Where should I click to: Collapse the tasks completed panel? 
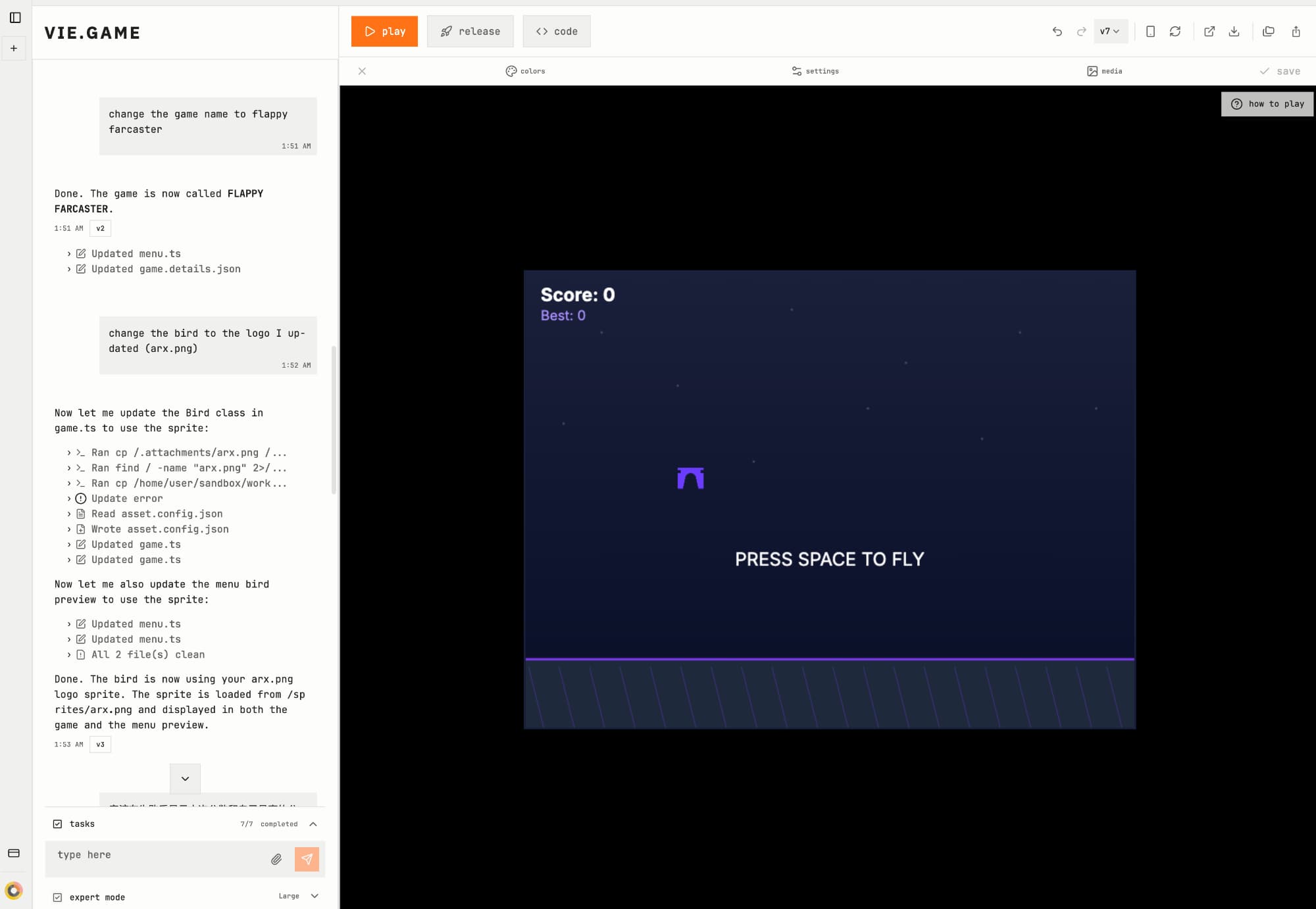(x=313, y=823)
